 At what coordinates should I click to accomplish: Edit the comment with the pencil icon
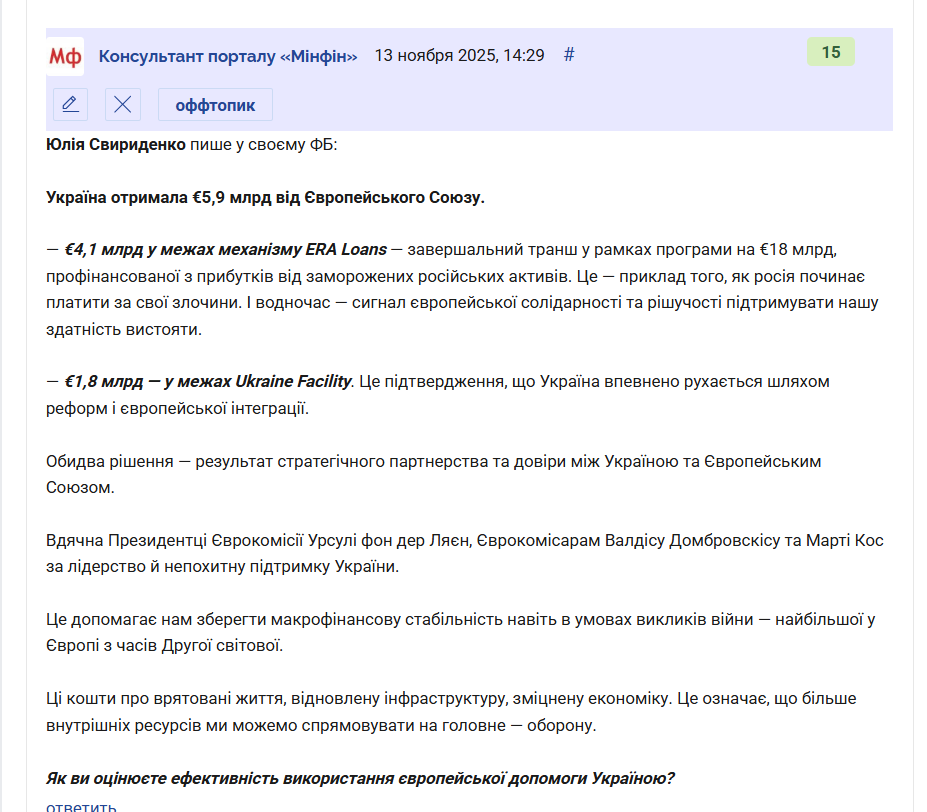[70, 105]
